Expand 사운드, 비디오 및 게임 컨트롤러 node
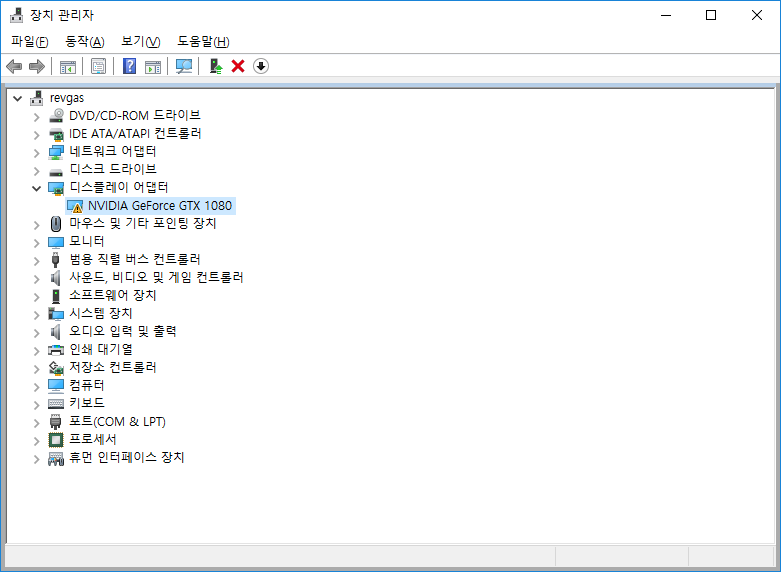This screenshot has width=781, height=572. tap(36, 279)
